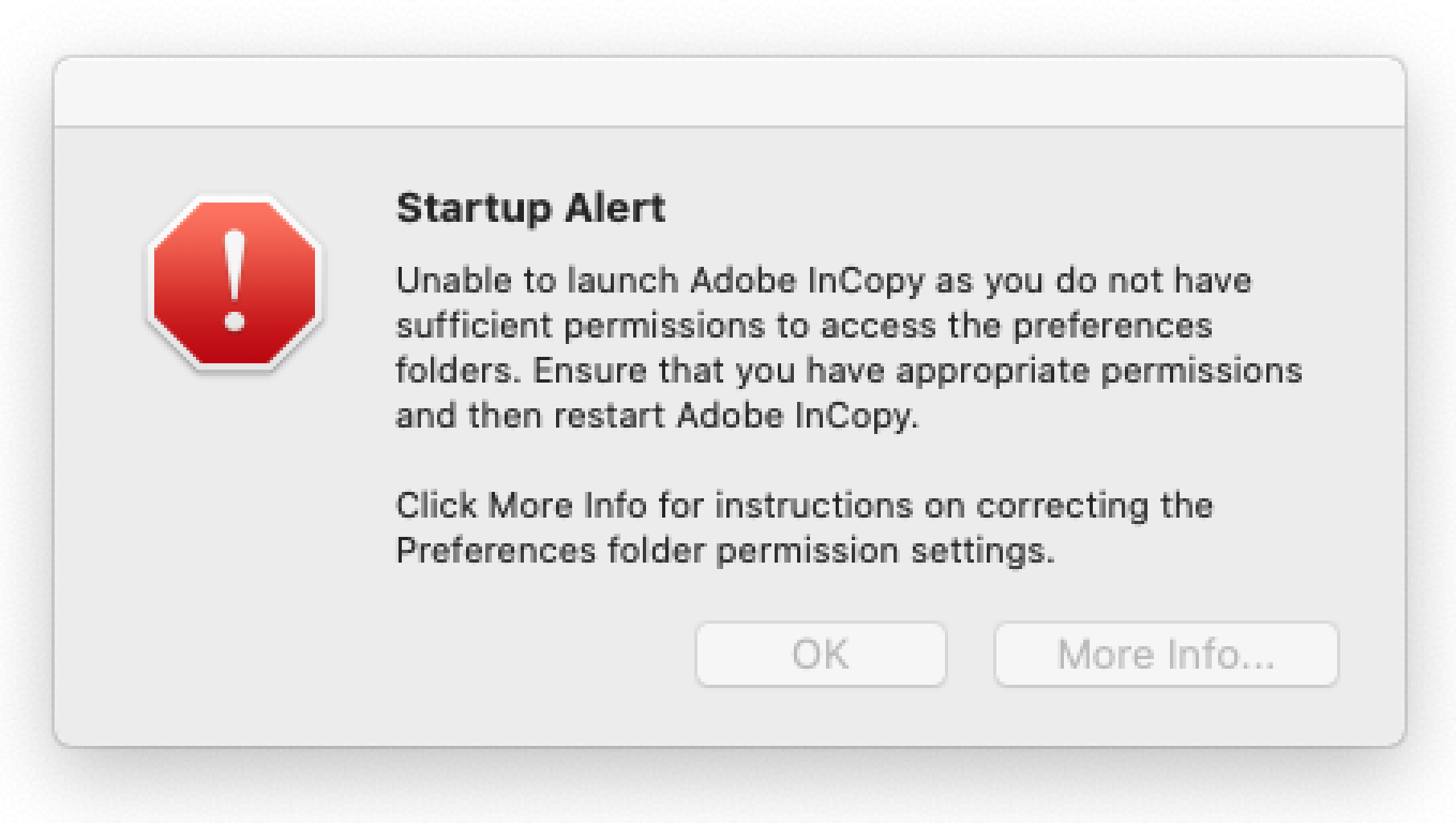The image size is (1456, 823).
Task: Click the line starting Click More Info
Action: [804, 506]
